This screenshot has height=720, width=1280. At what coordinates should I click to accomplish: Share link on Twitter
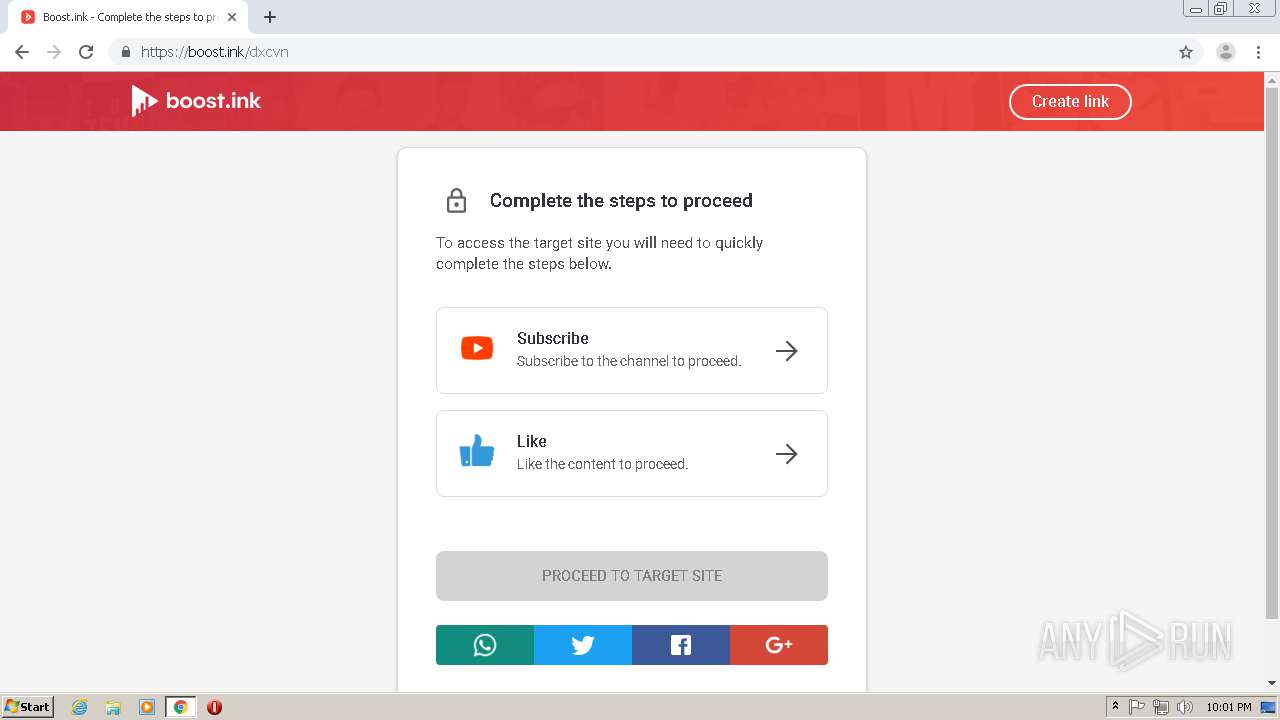pos(583,645)
